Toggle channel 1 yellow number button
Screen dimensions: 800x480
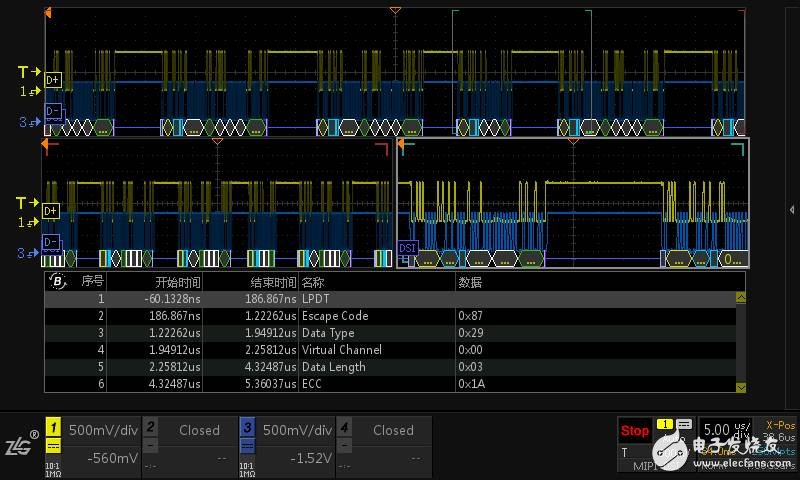coord(54,427)
